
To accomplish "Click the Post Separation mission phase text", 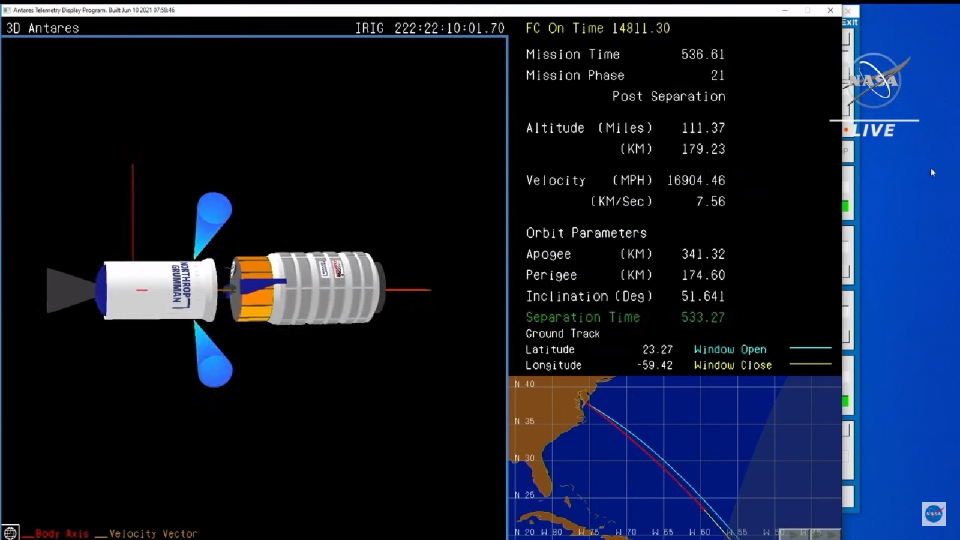I will pyautogui.click(x=668, y=96).
